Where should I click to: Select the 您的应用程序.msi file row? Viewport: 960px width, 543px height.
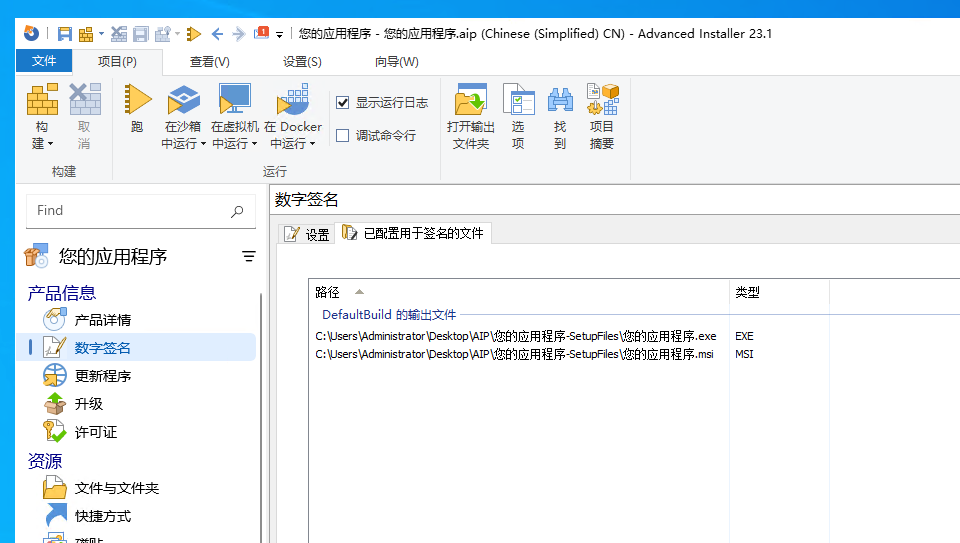514,354
